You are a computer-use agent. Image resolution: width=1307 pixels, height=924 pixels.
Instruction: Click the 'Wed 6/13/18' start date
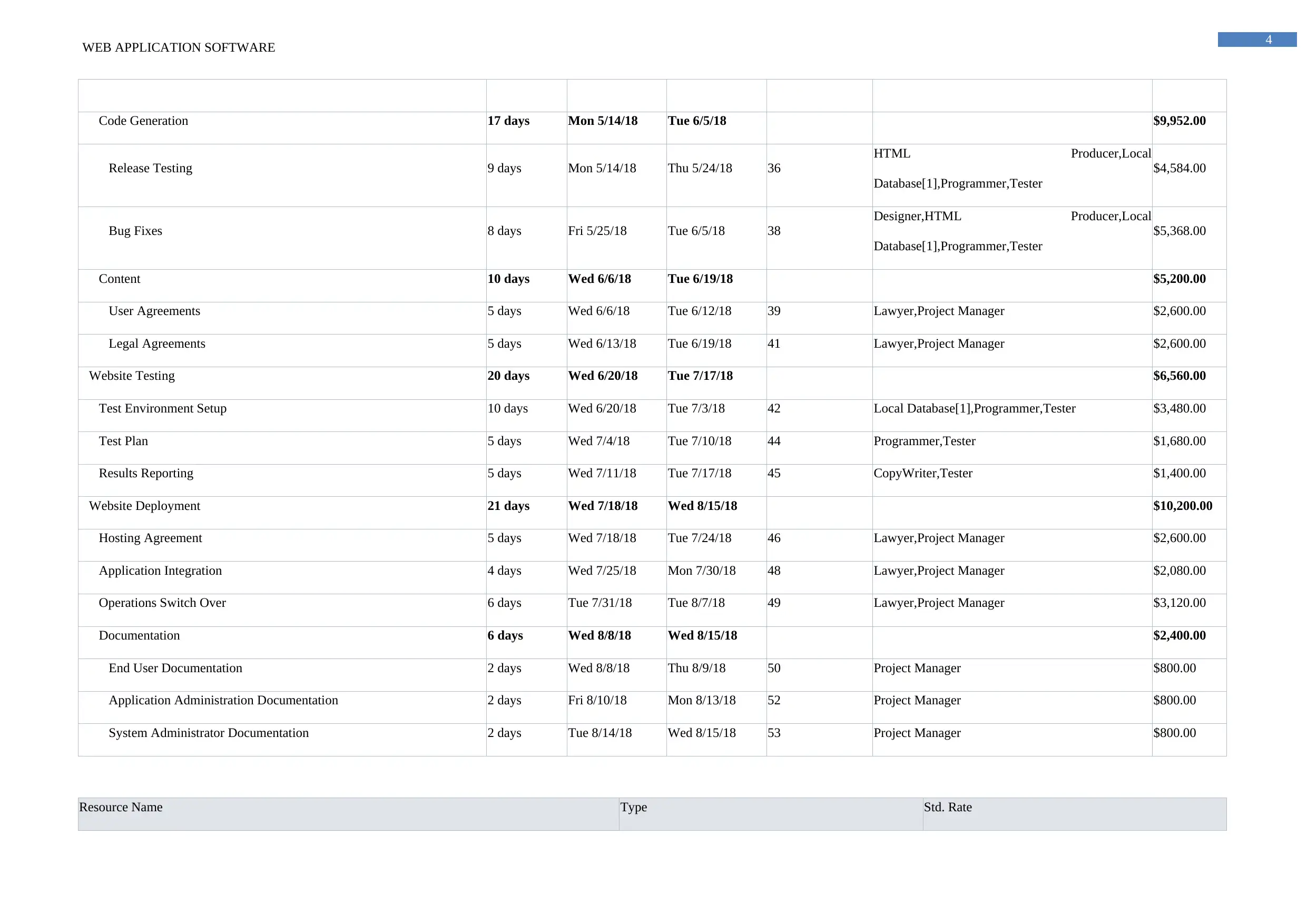tap(602, 343)
